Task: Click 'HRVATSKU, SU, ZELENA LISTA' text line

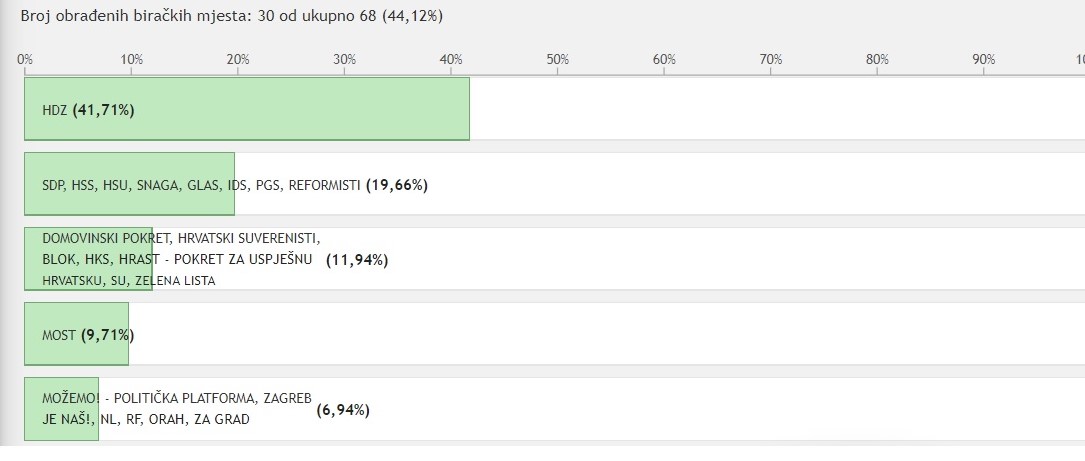Action: coord(129,280)
